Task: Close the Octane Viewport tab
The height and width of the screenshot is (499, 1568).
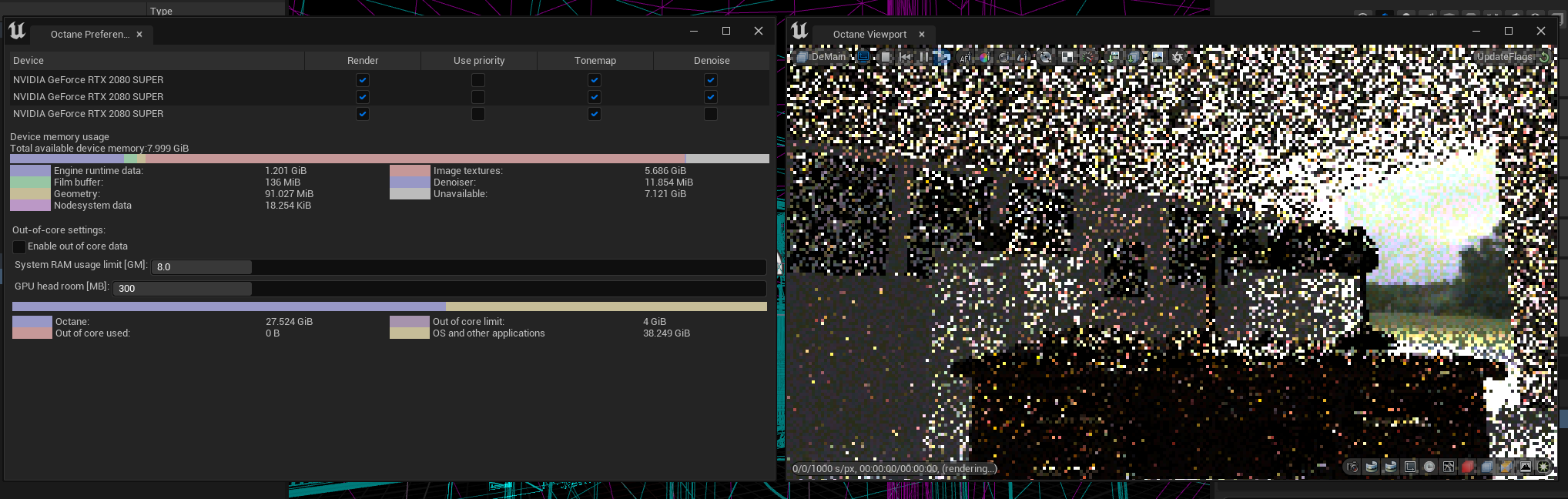Action: click(922, 35)
